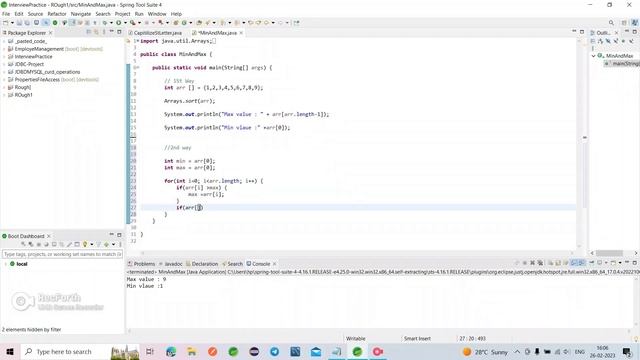
Task: Click the lightbulb icon in Boot Dashboard toolbar
Action: [x=85, y=244]
